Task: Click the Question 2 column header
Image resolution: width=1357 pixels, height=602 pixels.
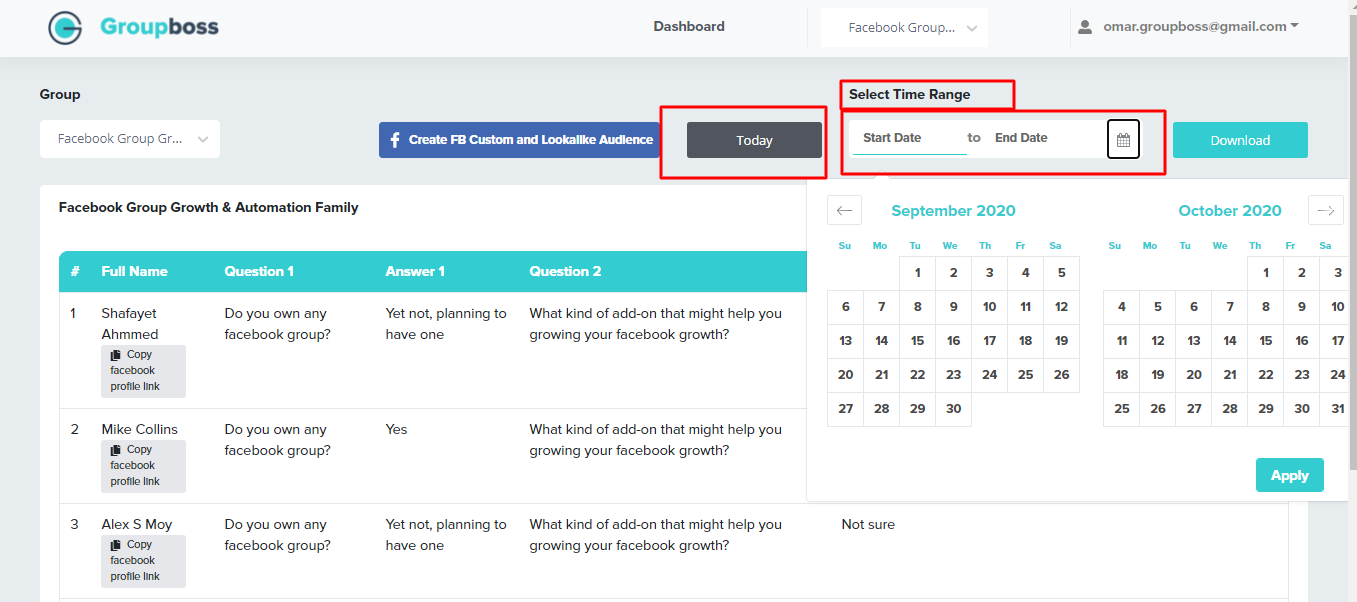Action: click(x=565, y=271)
